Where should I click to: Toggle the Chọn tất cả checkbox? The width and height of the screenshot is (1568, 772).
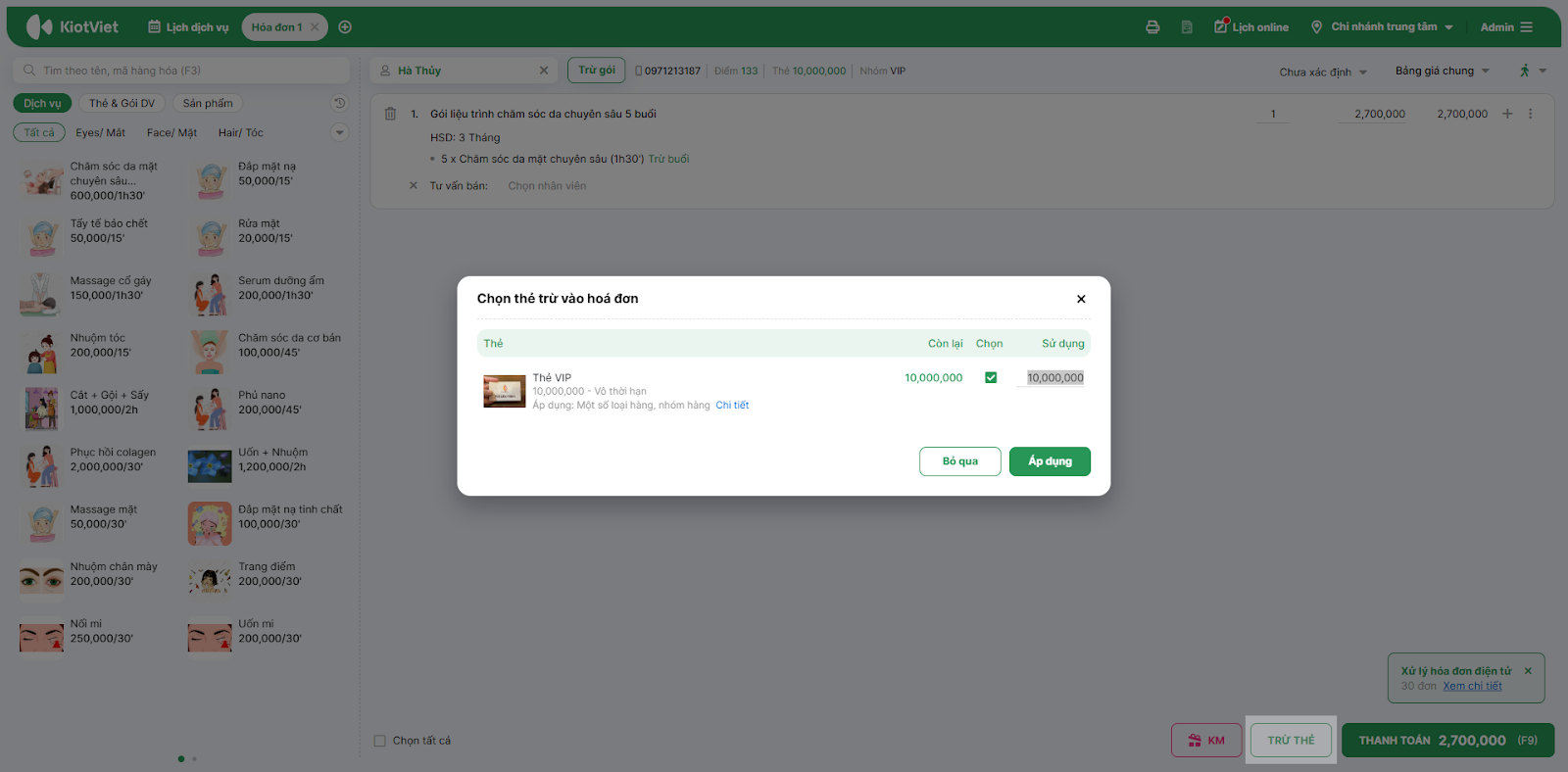[379, 741]
